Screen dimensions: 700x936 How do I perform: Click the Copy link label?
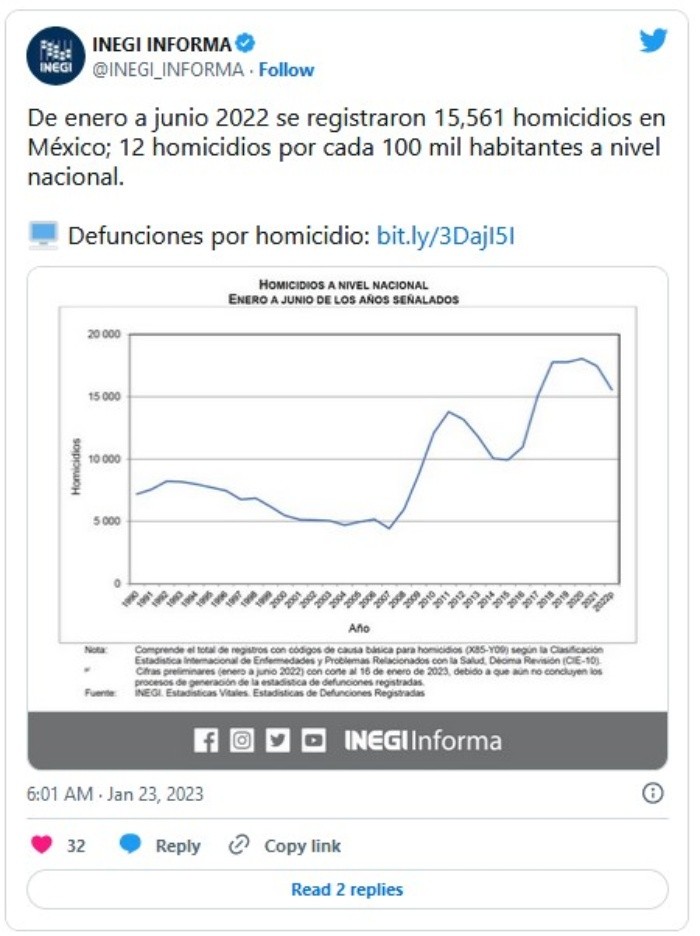(x=302, y=846)
